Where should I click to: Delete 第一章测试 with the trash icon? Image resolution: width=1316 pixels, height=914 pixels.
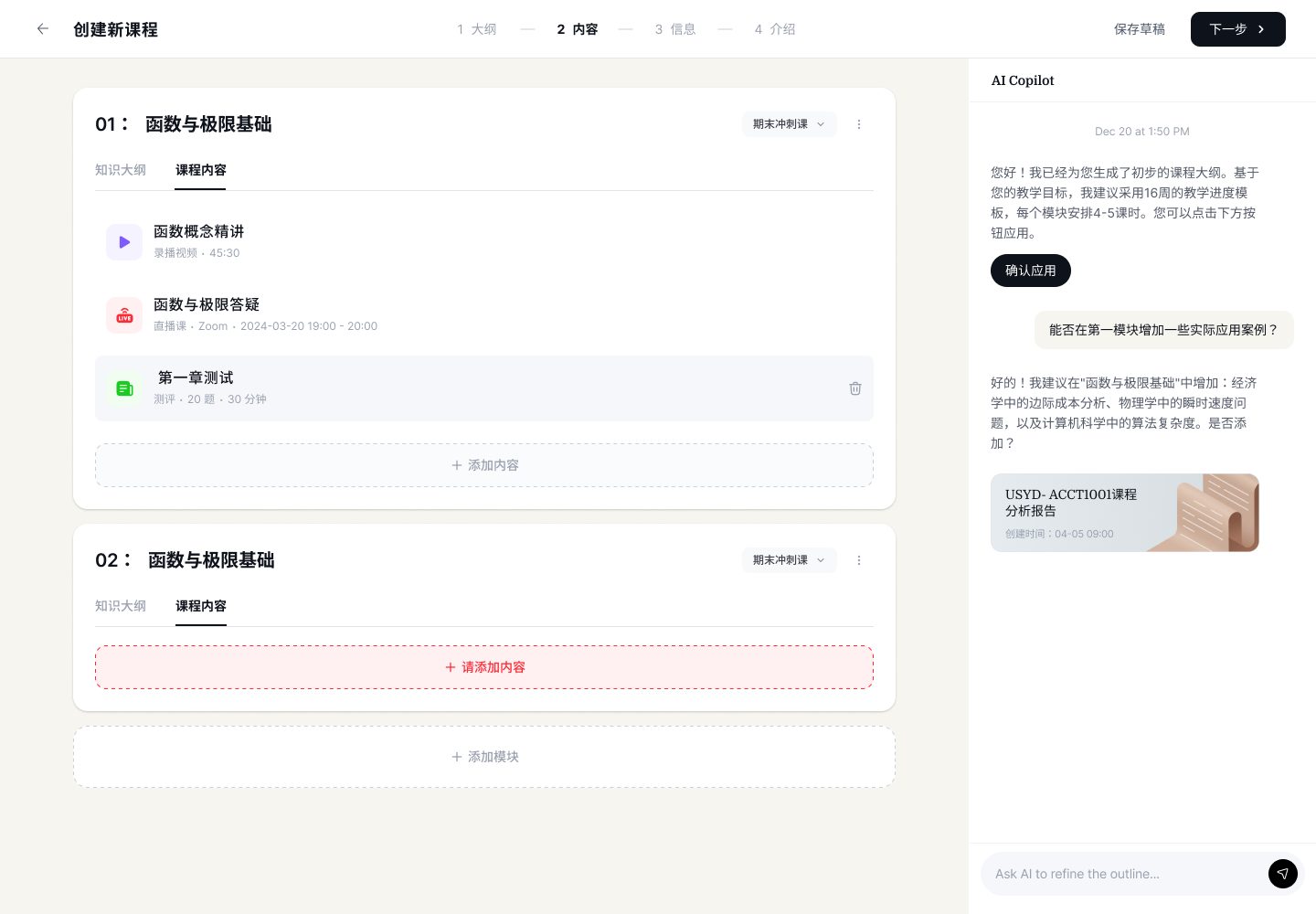[854, 388]
